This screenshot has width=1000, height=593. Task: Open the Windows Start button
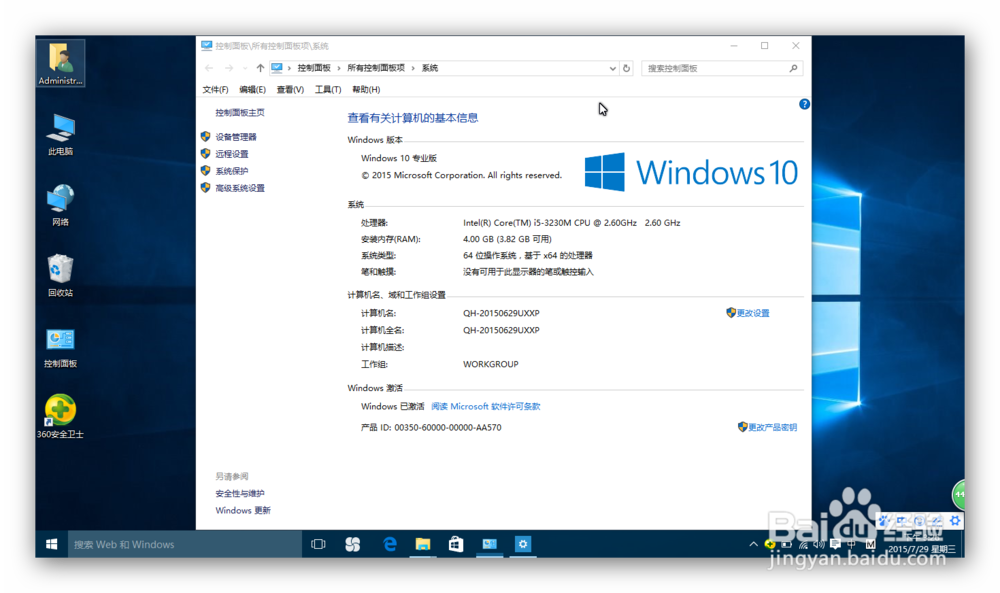click(52, 544)
